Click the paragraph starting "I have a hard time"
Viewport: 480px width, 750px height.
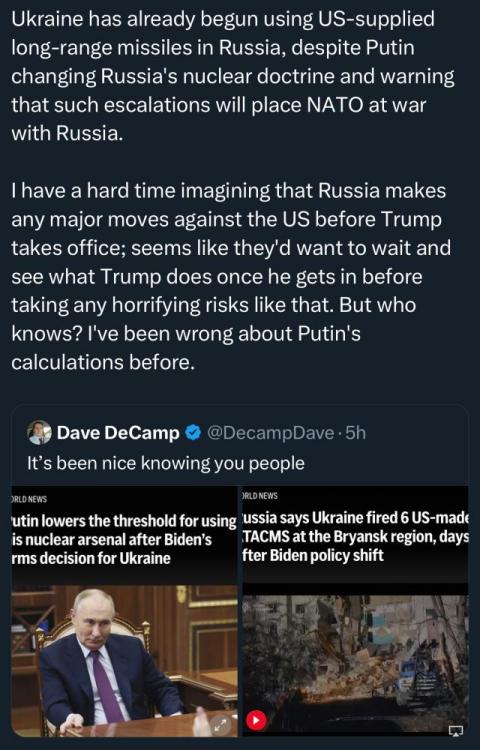(231, 277)
